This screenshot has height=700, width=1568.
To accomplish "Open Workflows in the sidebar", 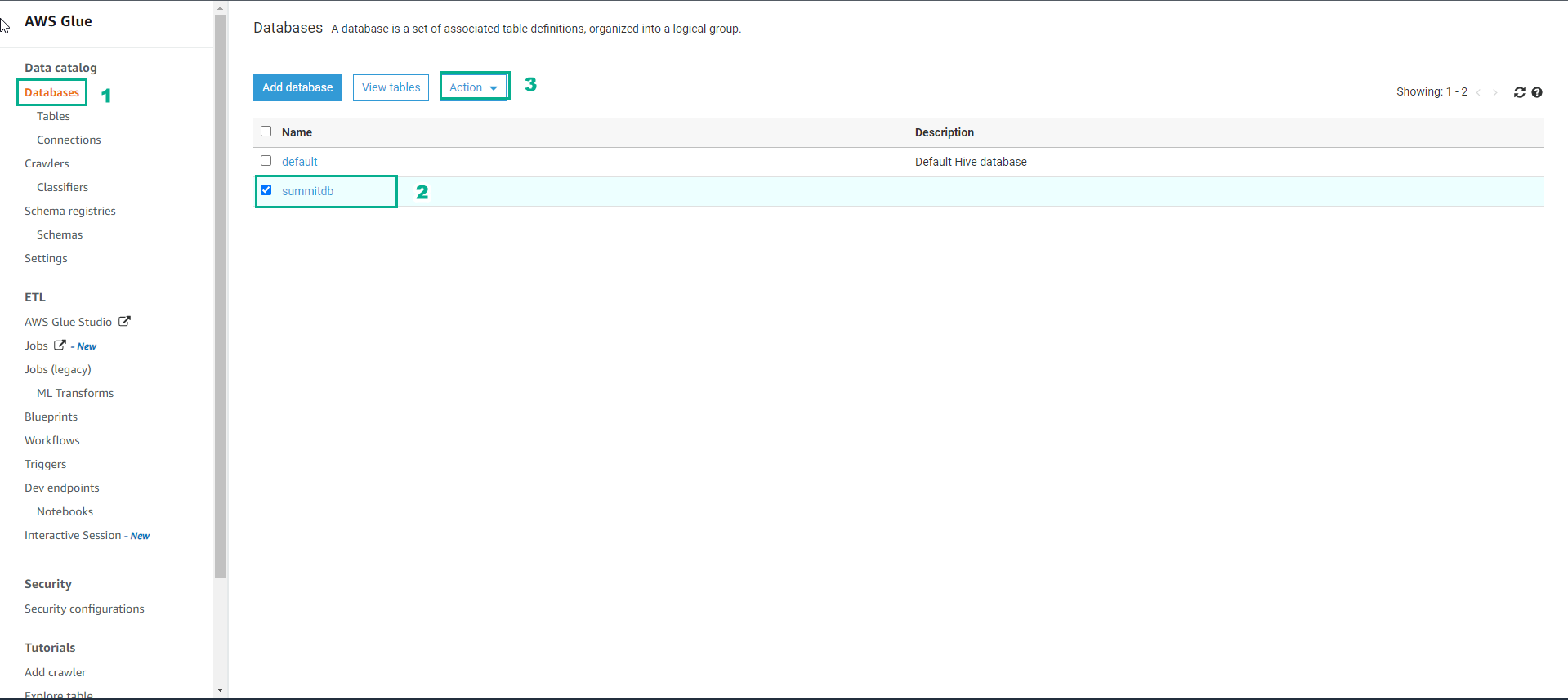I will coord(52,440).
